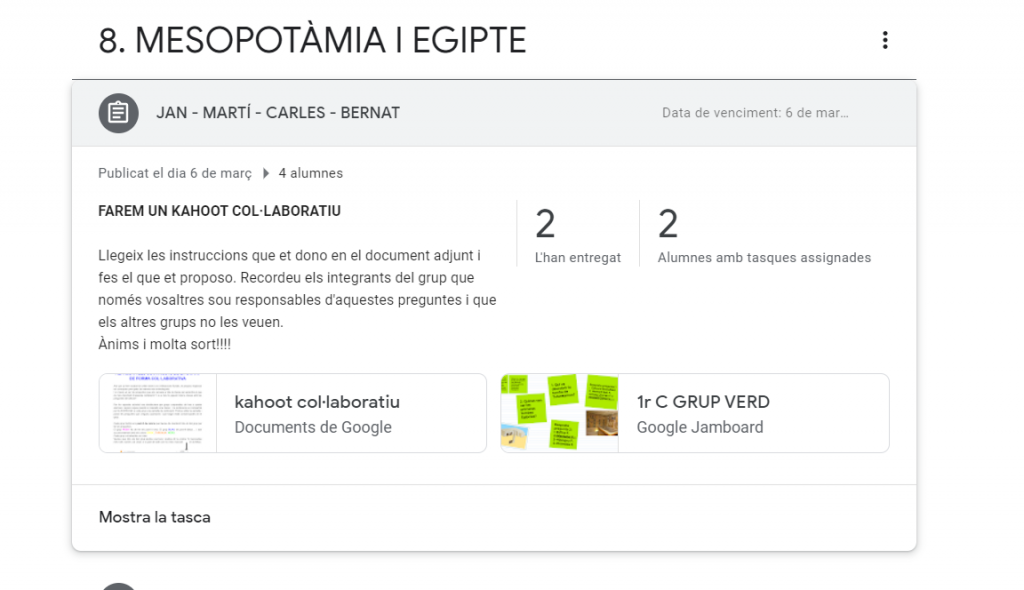This screenshot has width=1024, height=590.
Task: Open the green sticky-notes Jamboard thumbnail
Action: tap(559, 413)
